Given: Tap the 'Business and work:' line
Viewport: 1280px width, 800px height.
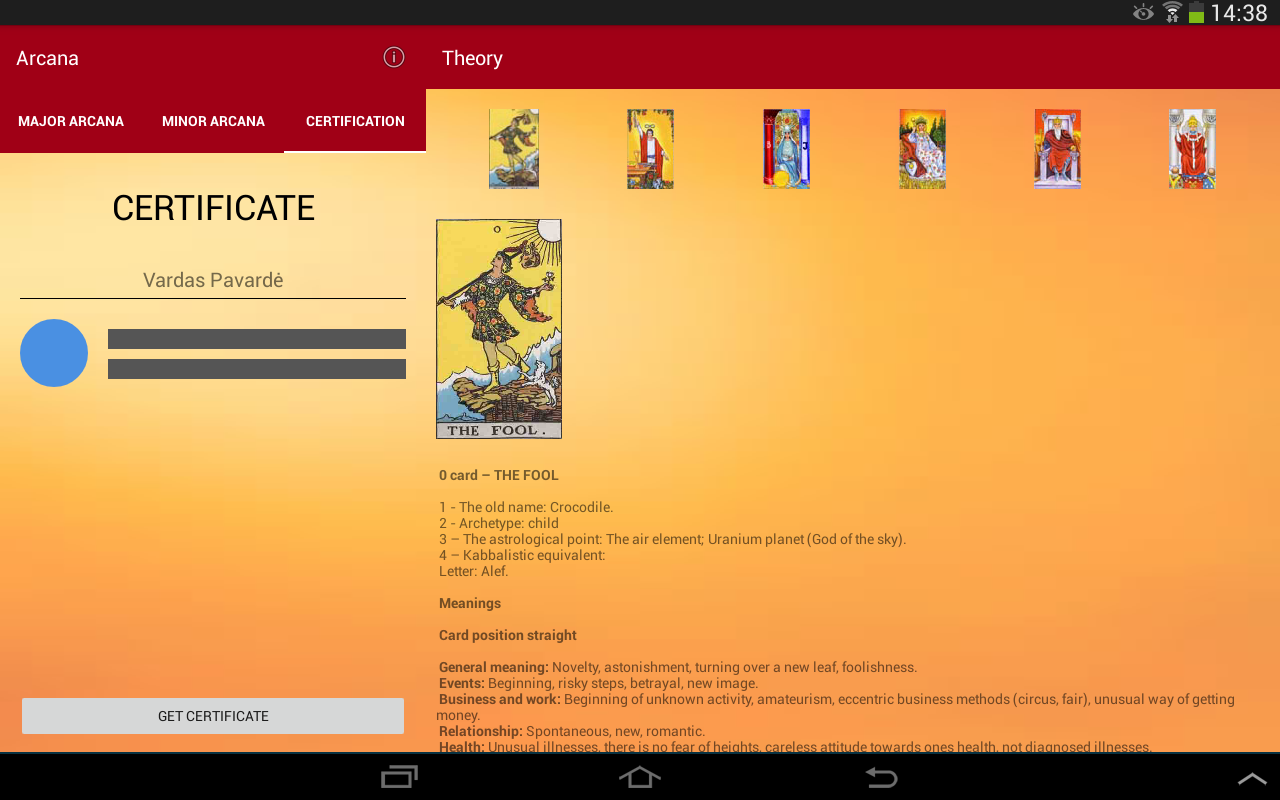Looking at the screenshot, I should pos(836,707).
